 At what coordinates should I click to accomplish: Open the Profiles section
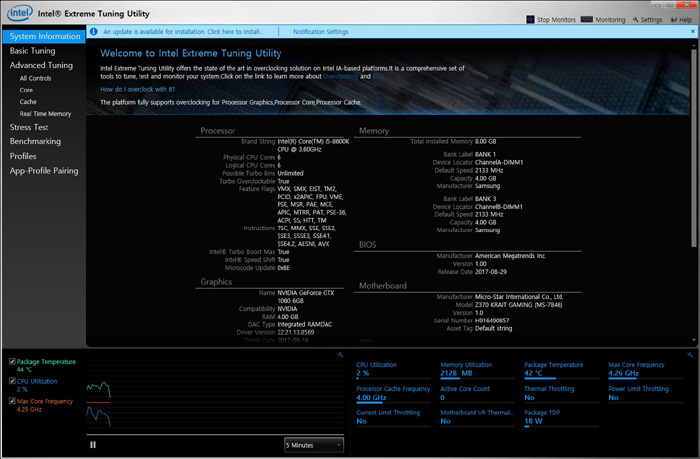click(23, 156)
